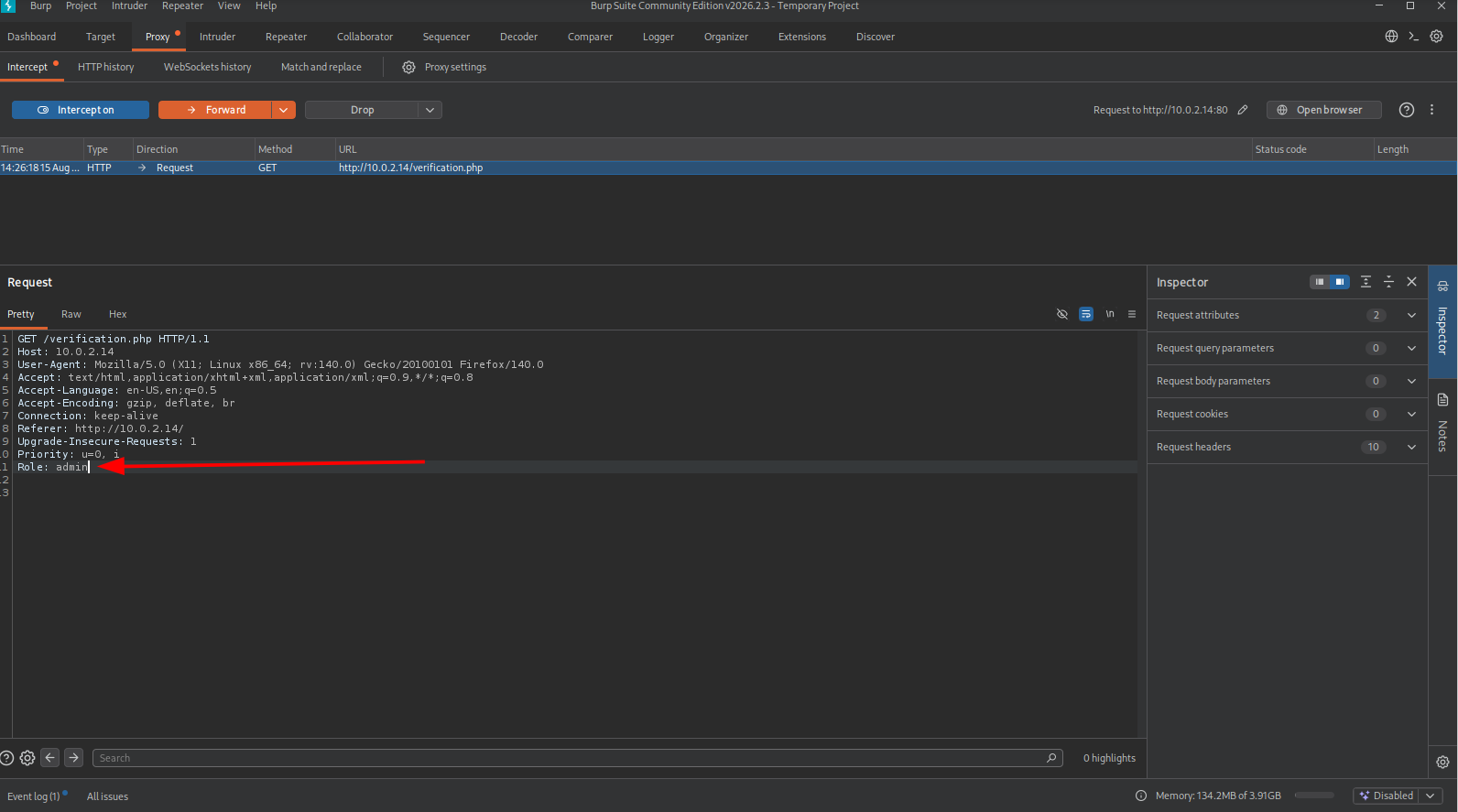Open the terminal console icon in top bar
Viewport: 1458px width, 812px height.
[1413, 37]
